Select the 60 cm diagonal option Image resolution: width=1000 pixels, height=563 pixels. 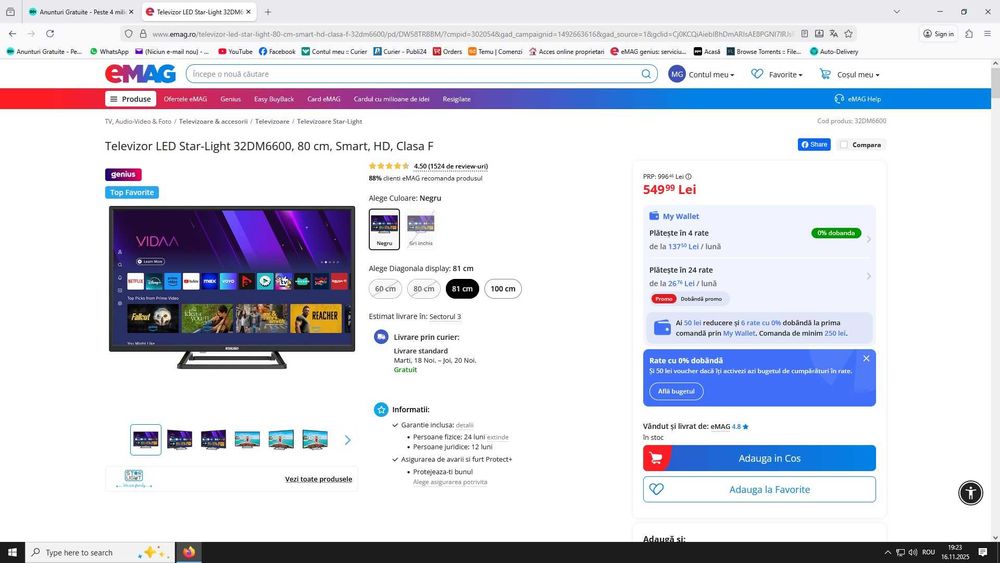385,289
